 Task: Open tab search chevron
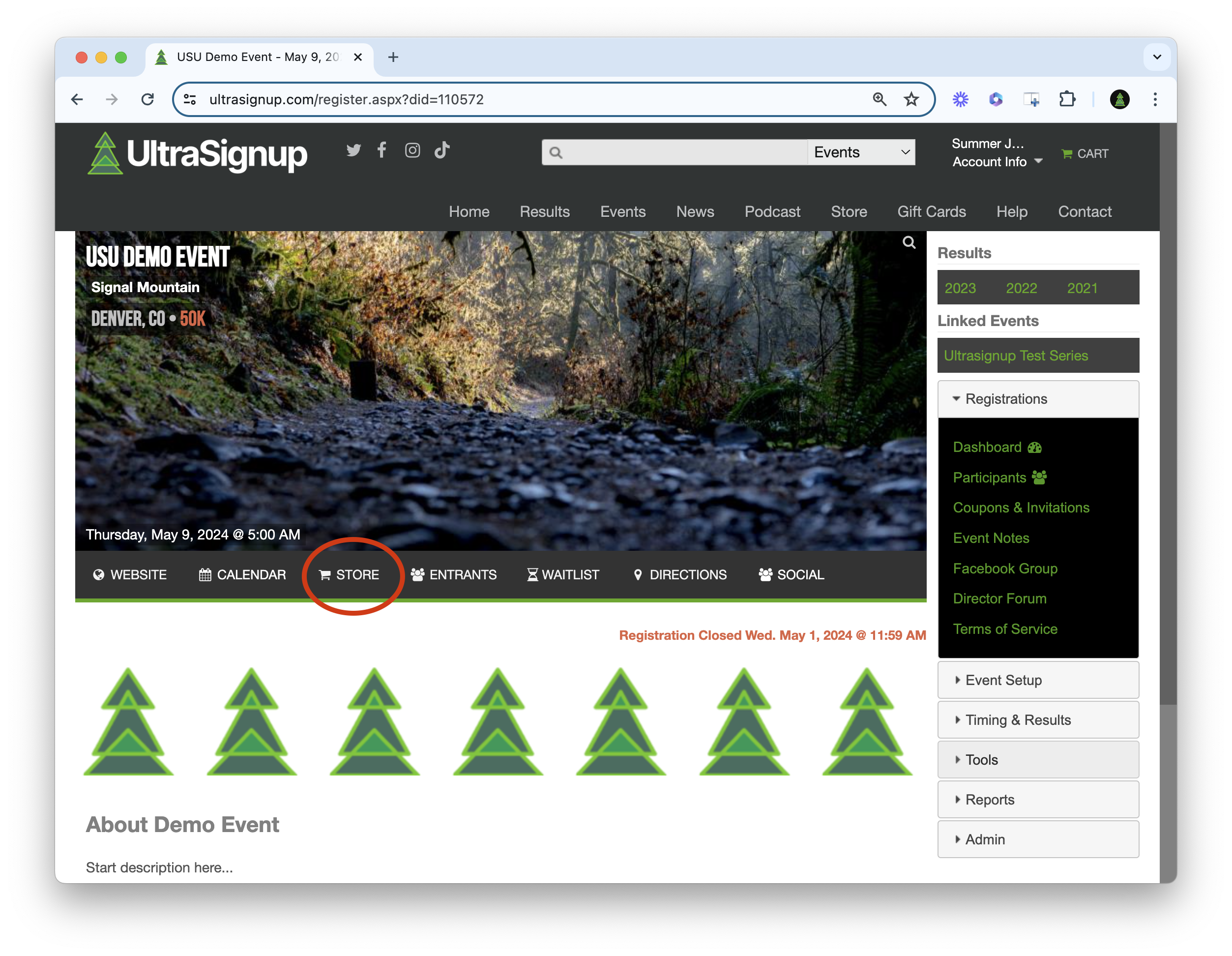(x=1156, y=57)
